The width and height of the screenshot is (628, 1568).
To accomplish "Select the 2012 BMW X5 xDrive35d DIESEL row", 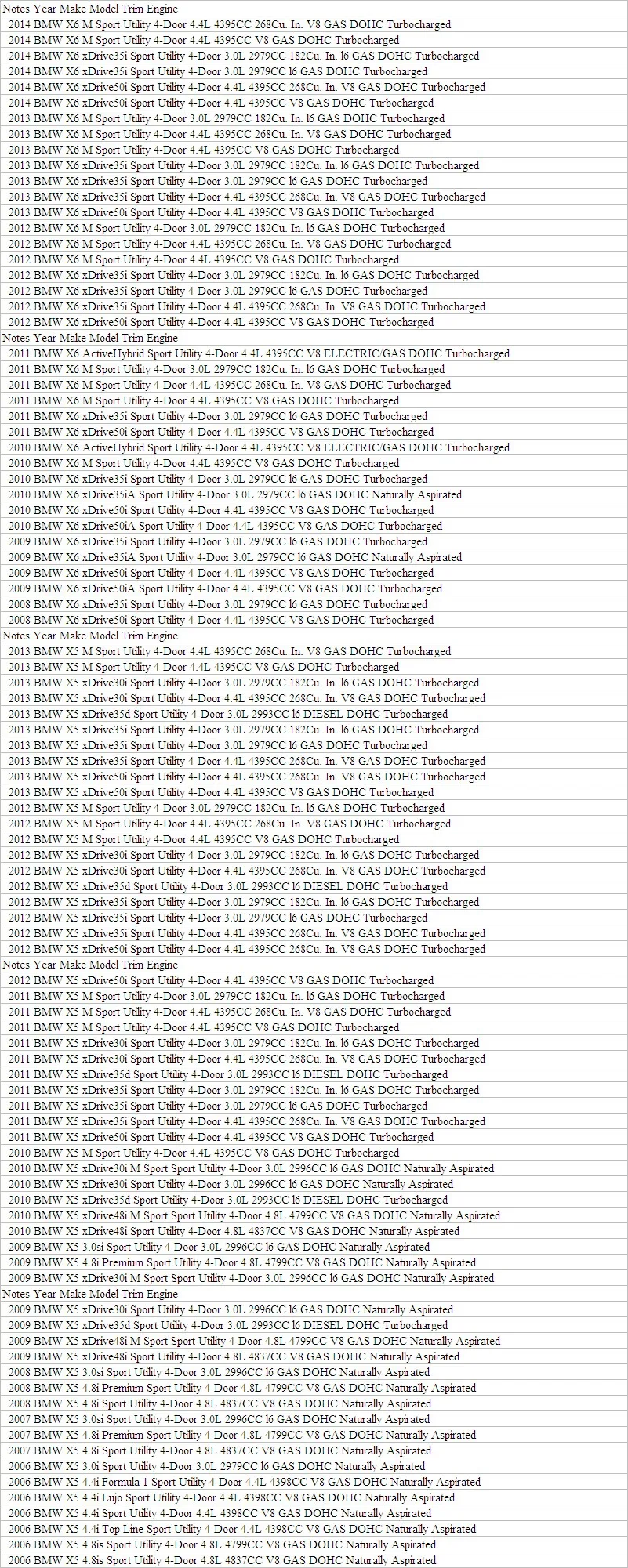I will tap(314, 886).
